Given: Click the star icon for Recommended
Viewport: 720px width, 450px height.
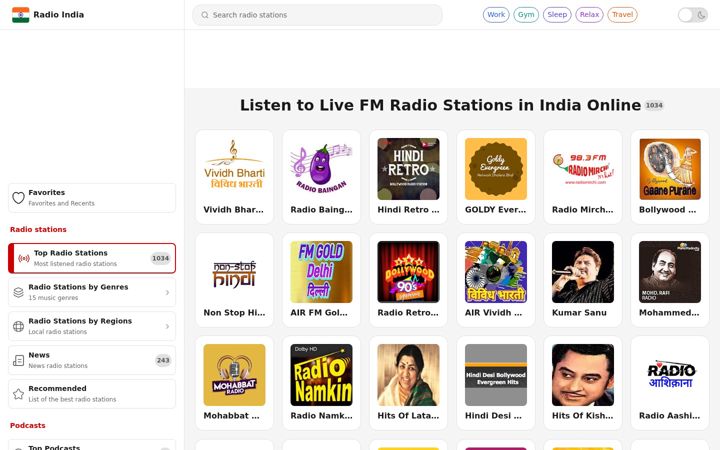Looking at the screenshot, I should 18,394.
